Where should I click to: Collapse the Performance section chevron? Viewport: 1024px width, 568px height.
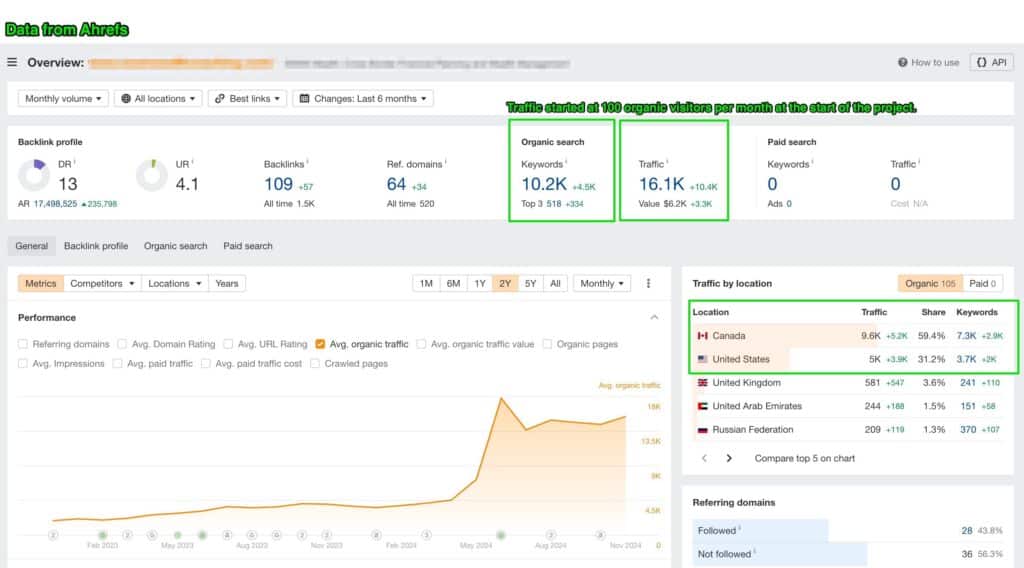click(654, 317)
